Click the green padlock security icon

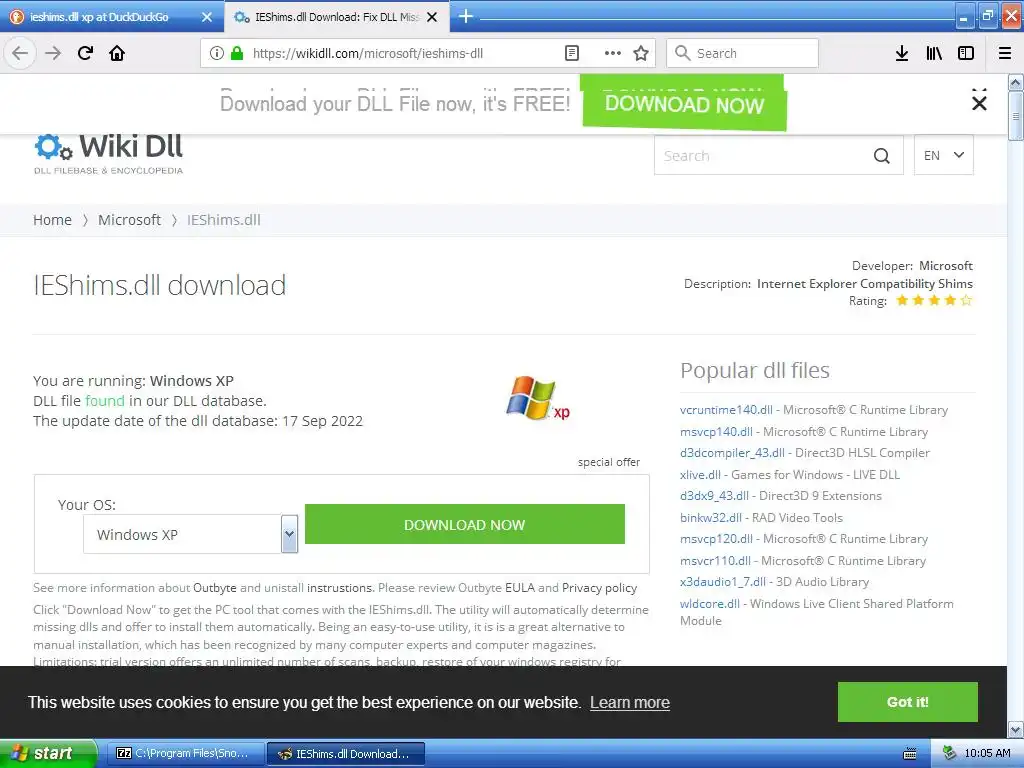point(237,53)
